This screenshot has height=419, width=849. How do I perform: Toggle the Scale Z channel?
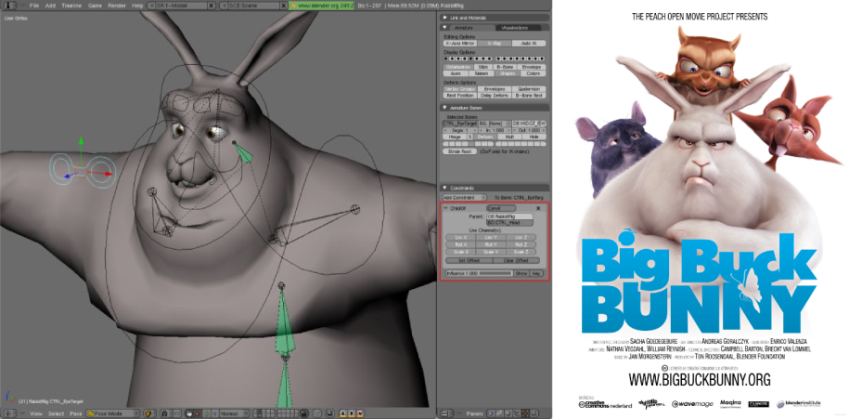(521, 252)
